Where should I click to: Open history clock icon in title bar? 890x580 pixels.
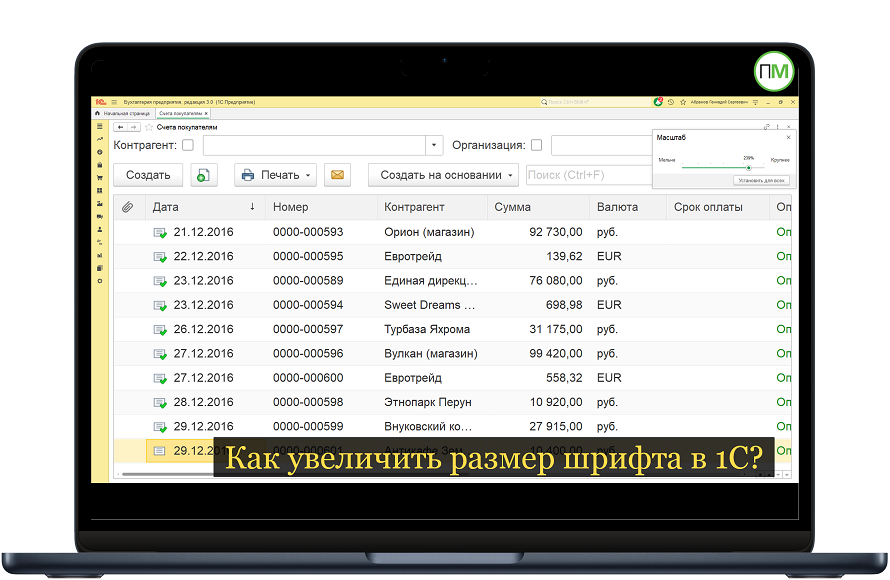(x=671, y=102)
